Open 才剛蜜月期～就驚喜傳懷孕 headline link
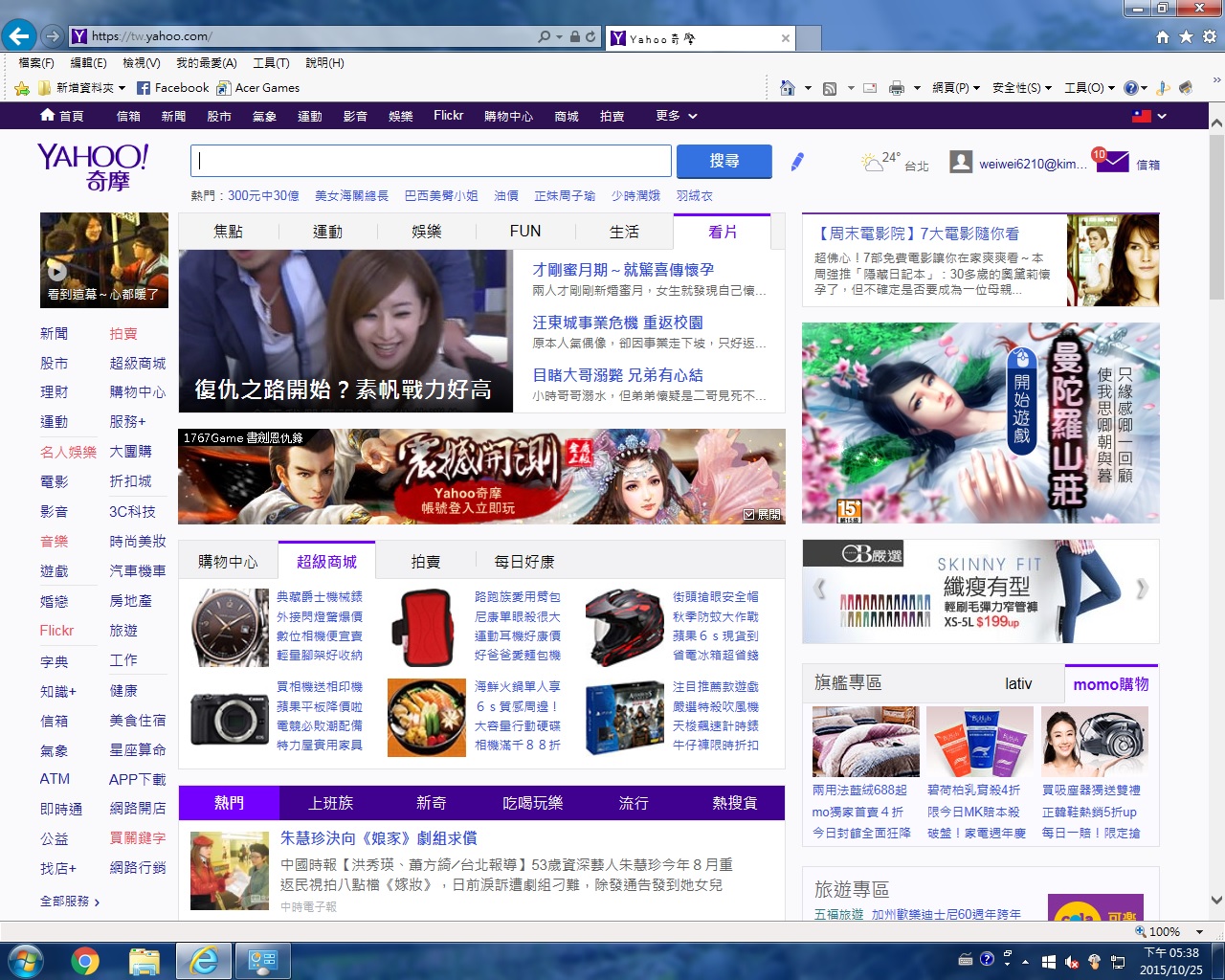Viewport: 1225px width, 980px height. click(623, 270)
